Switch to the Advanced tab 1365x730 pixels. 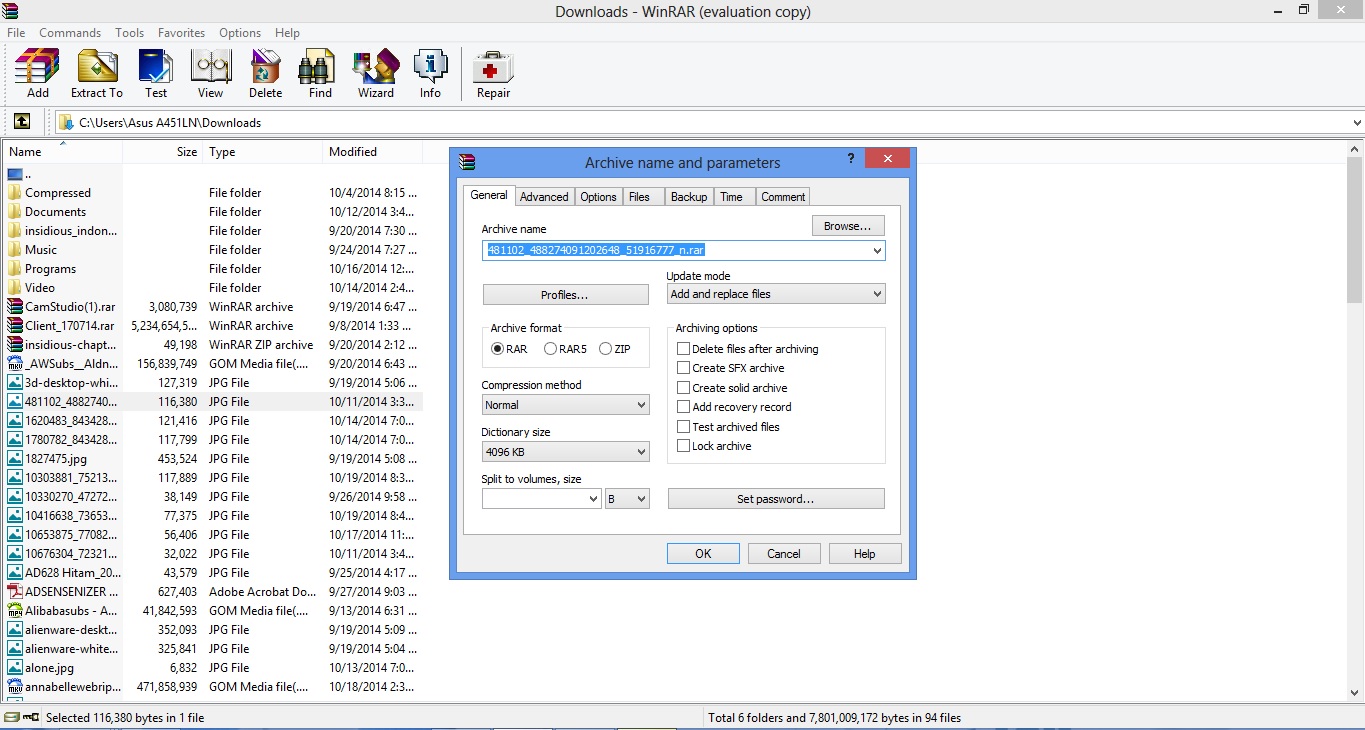click(544, 197)
